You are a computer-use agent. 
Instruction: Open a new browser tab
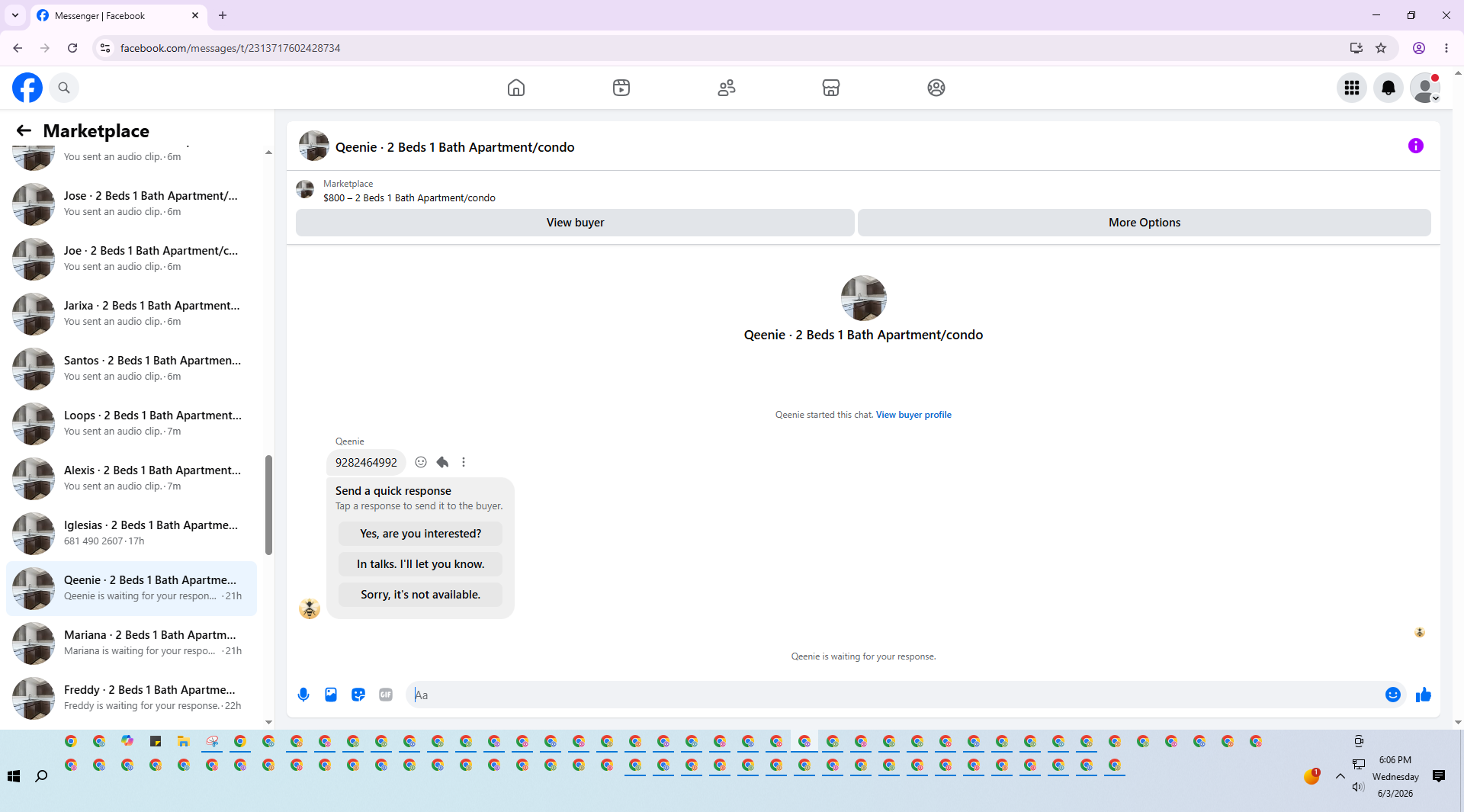coord(223,15)
